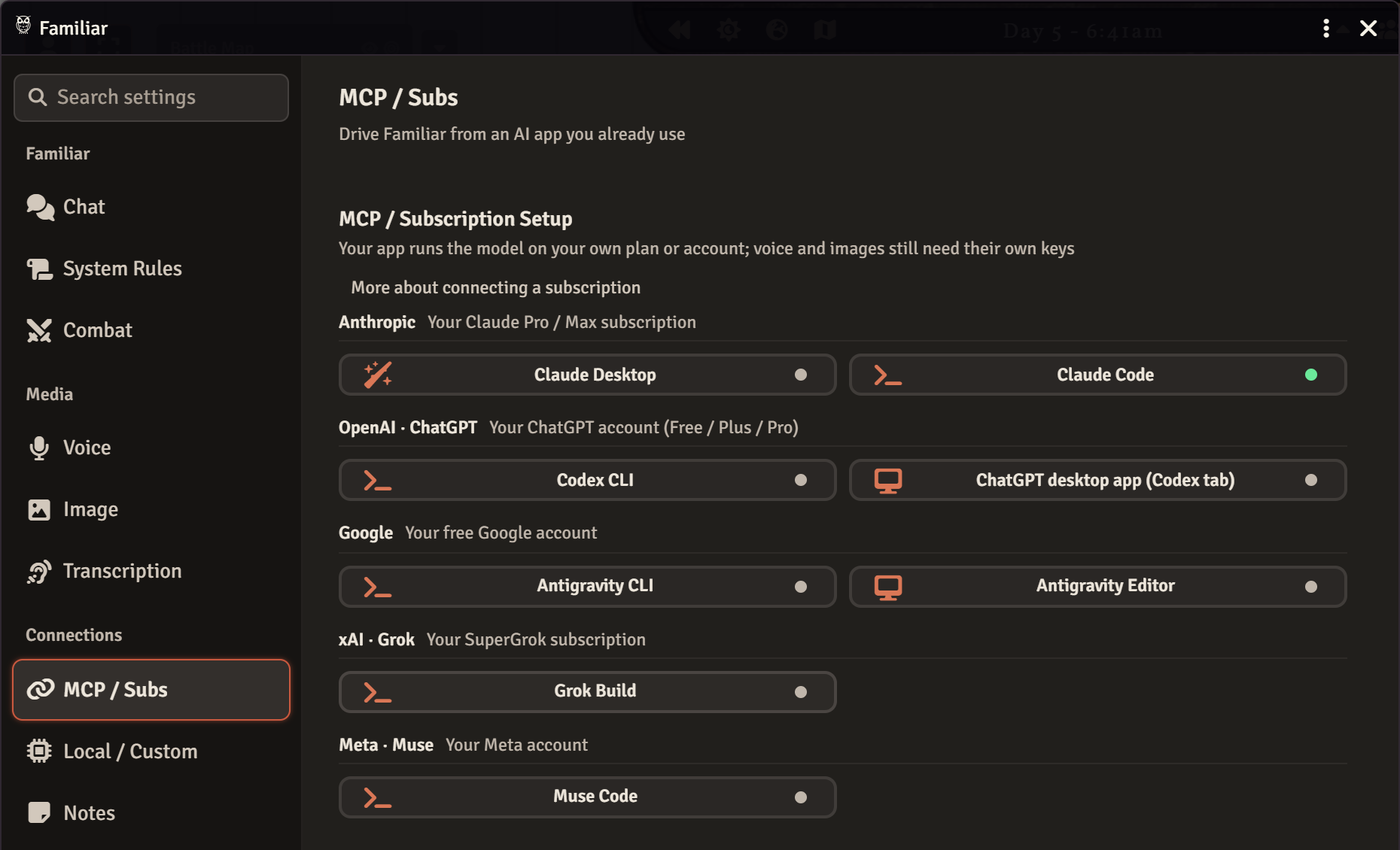Click the Claude Code terminal icon

887,375
